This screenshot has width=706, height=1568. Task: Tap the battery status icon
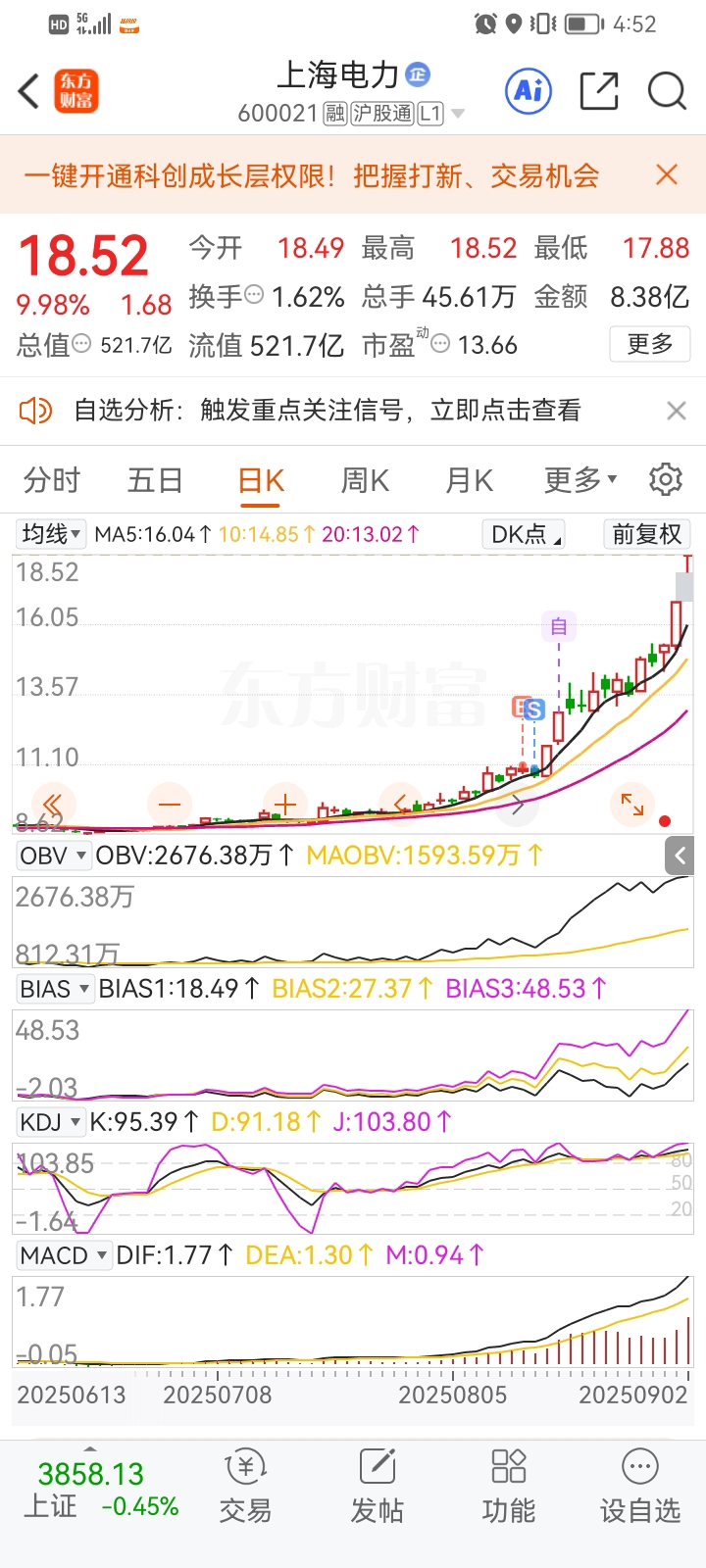point(584,24)
